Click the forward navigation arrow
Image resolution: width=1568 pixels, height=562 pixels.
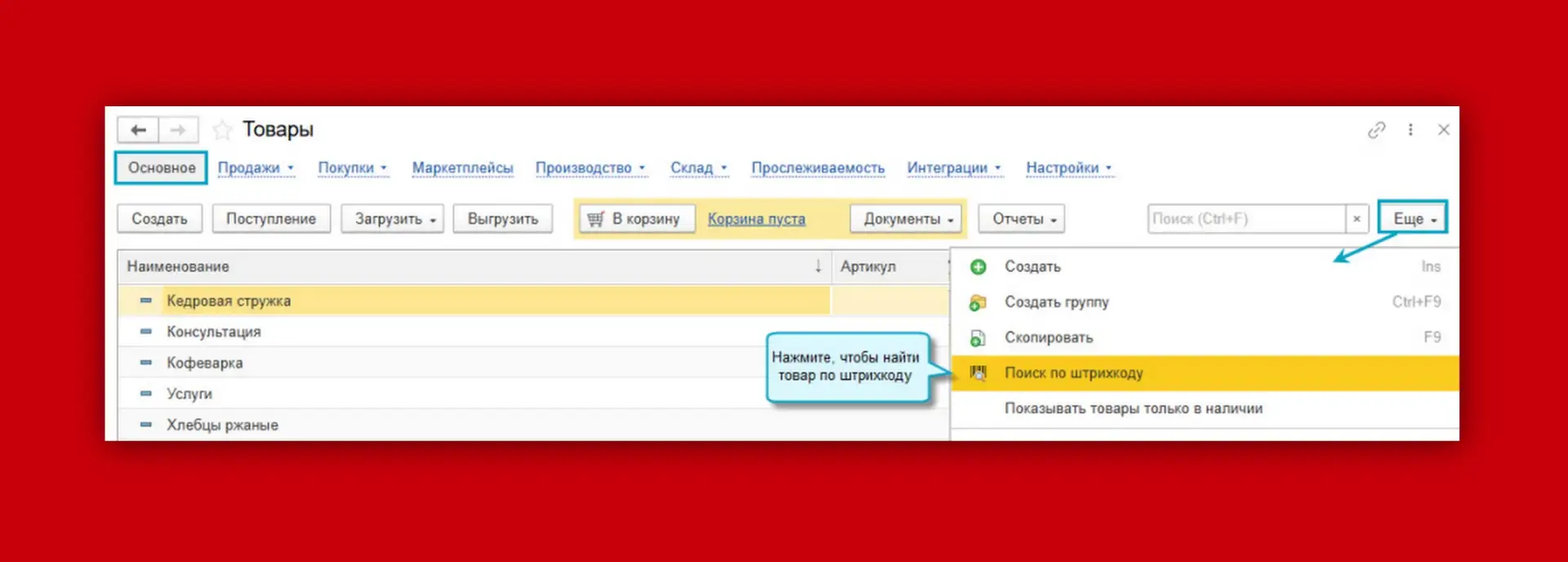pos(177,130)
